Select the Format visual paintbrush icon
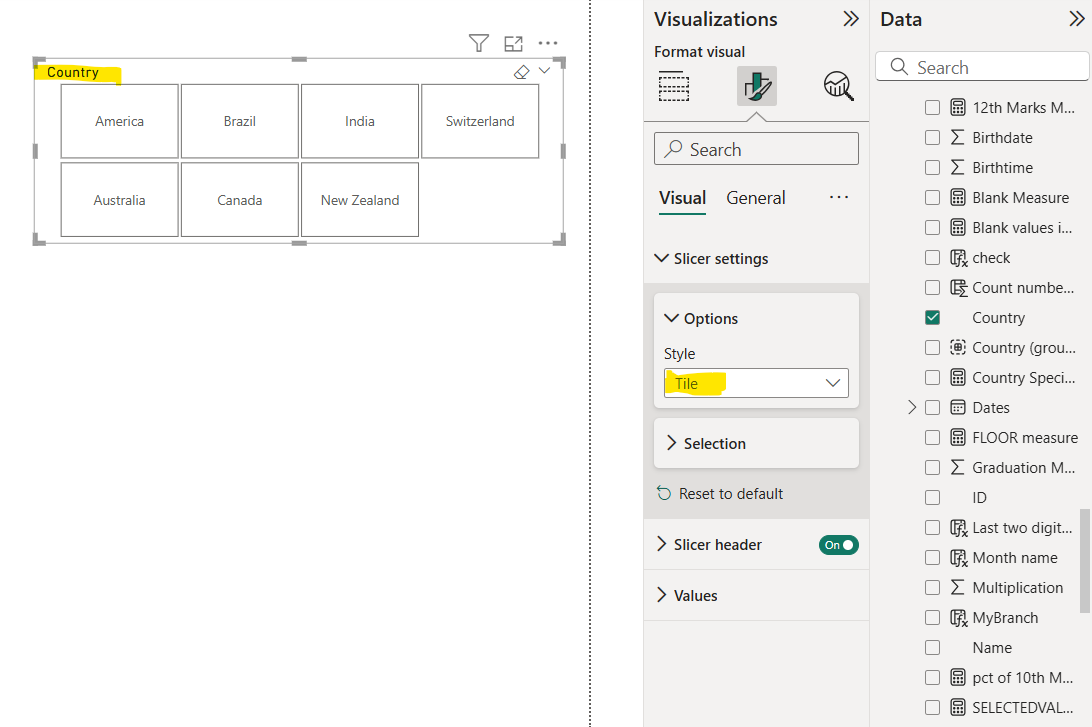Screen dimensions: 1092x727 click(x=757, y=86)
